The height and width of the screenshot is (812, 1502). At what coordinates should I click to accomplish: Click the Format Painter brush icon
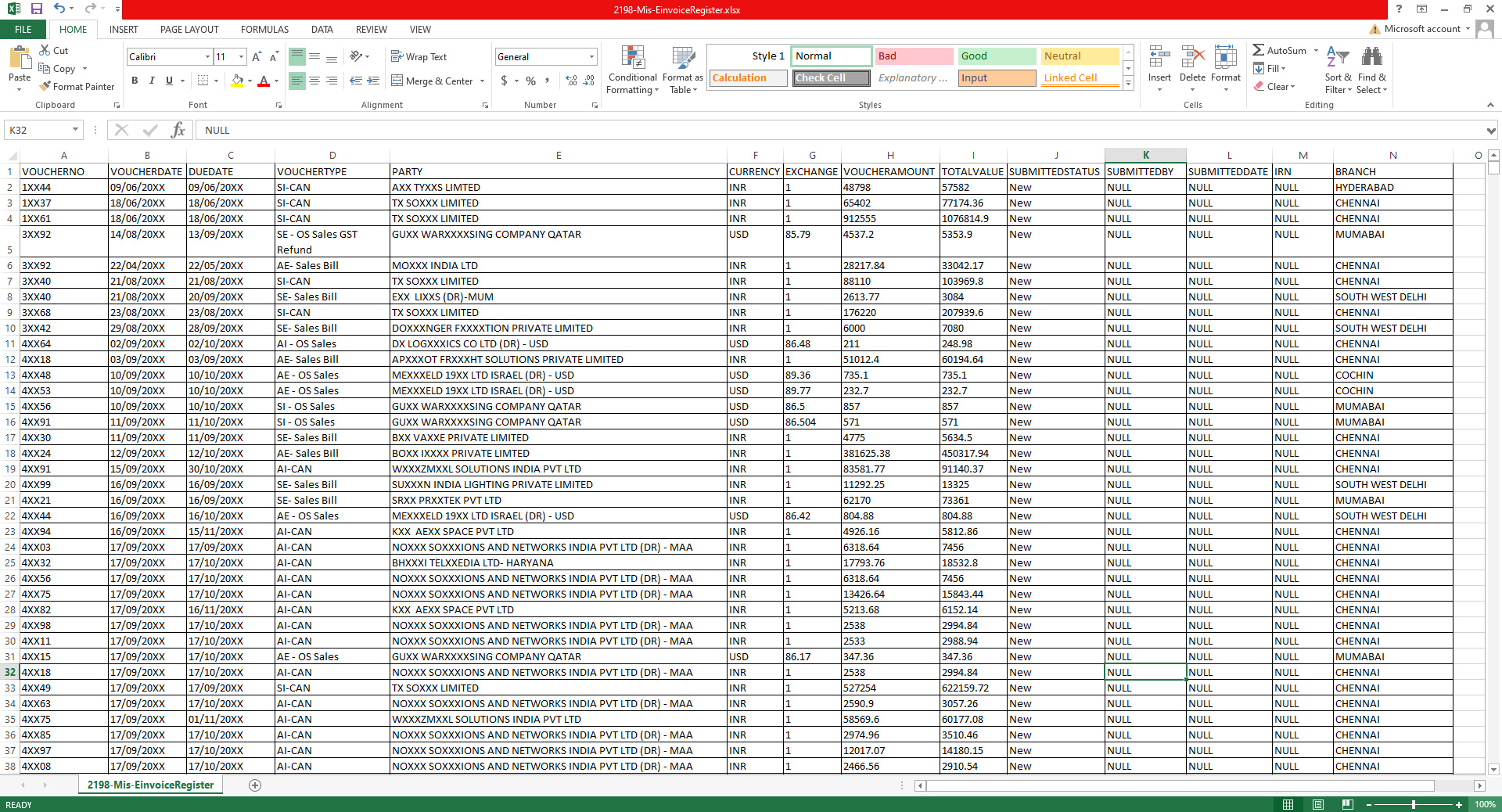coord(45,87)
